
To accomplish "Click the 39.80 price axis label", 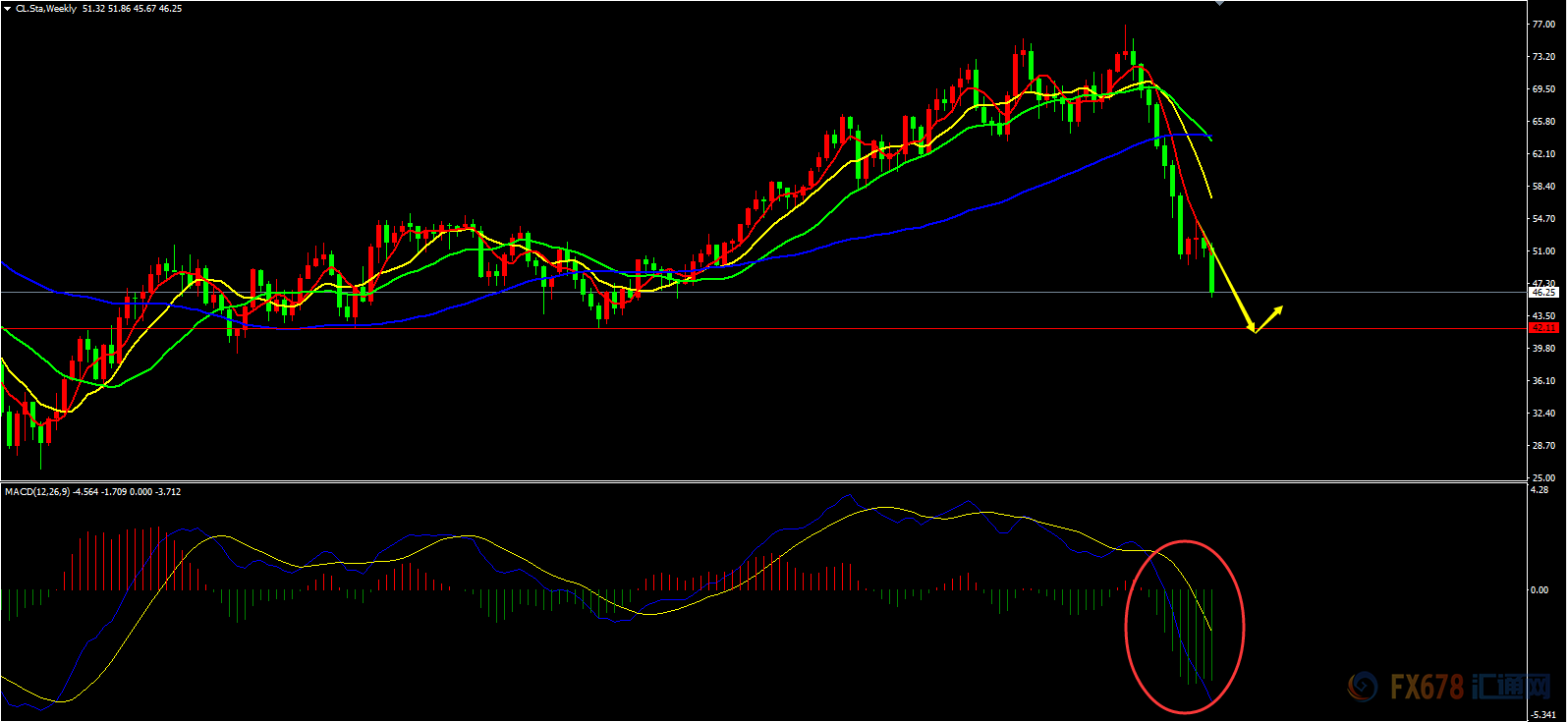I will pyautogui.click(x=1543, y=349).
